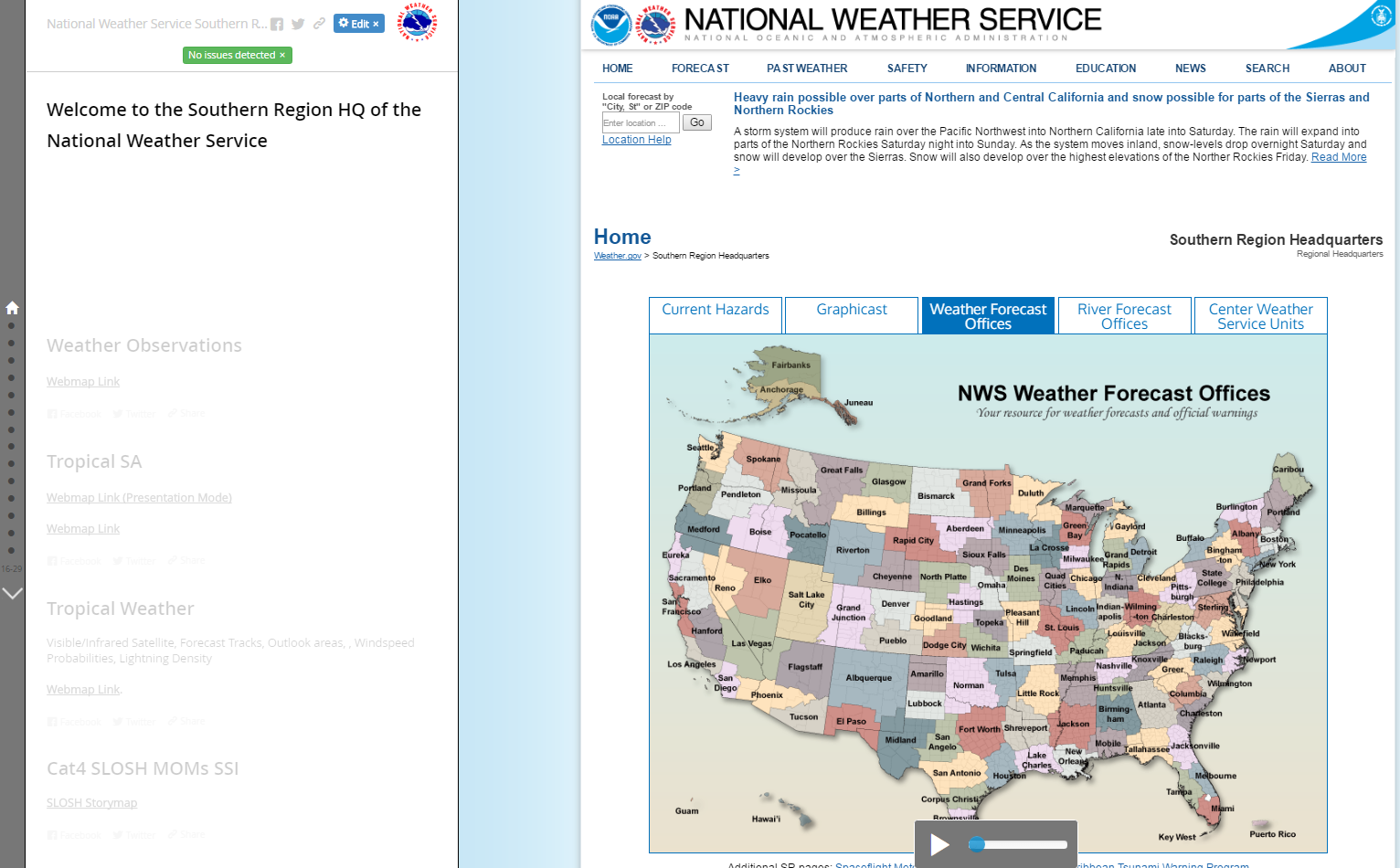Open the blue Edit button with gear
This screenshot has height=868, width=1400.
point(359,24)
